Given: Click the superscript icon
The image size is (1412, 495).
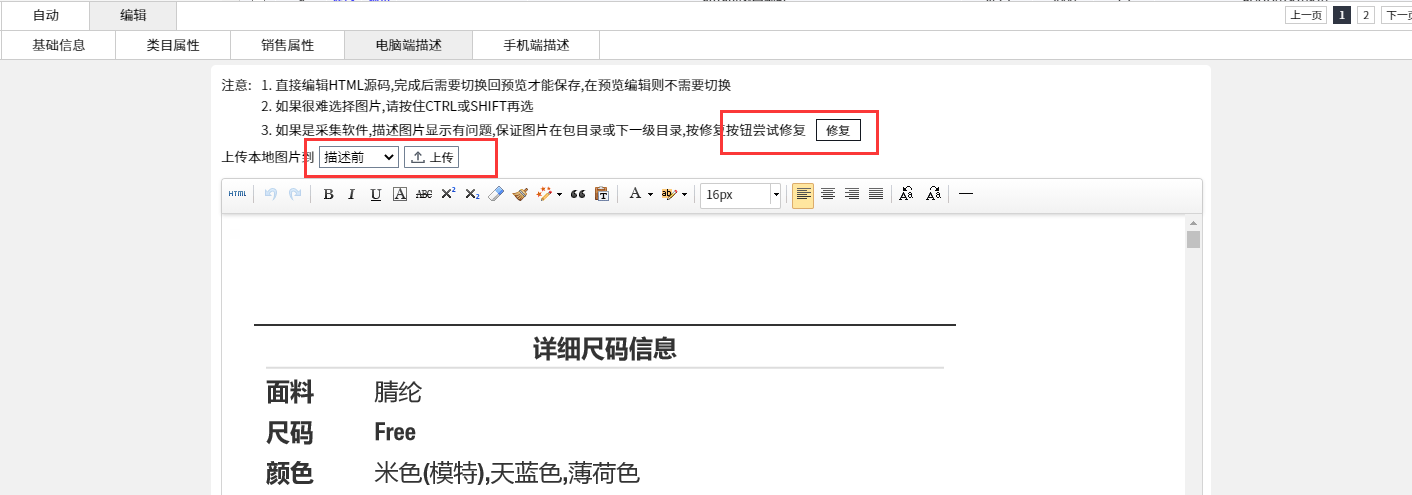Looking at the screenshot, I should coord(448,195).
